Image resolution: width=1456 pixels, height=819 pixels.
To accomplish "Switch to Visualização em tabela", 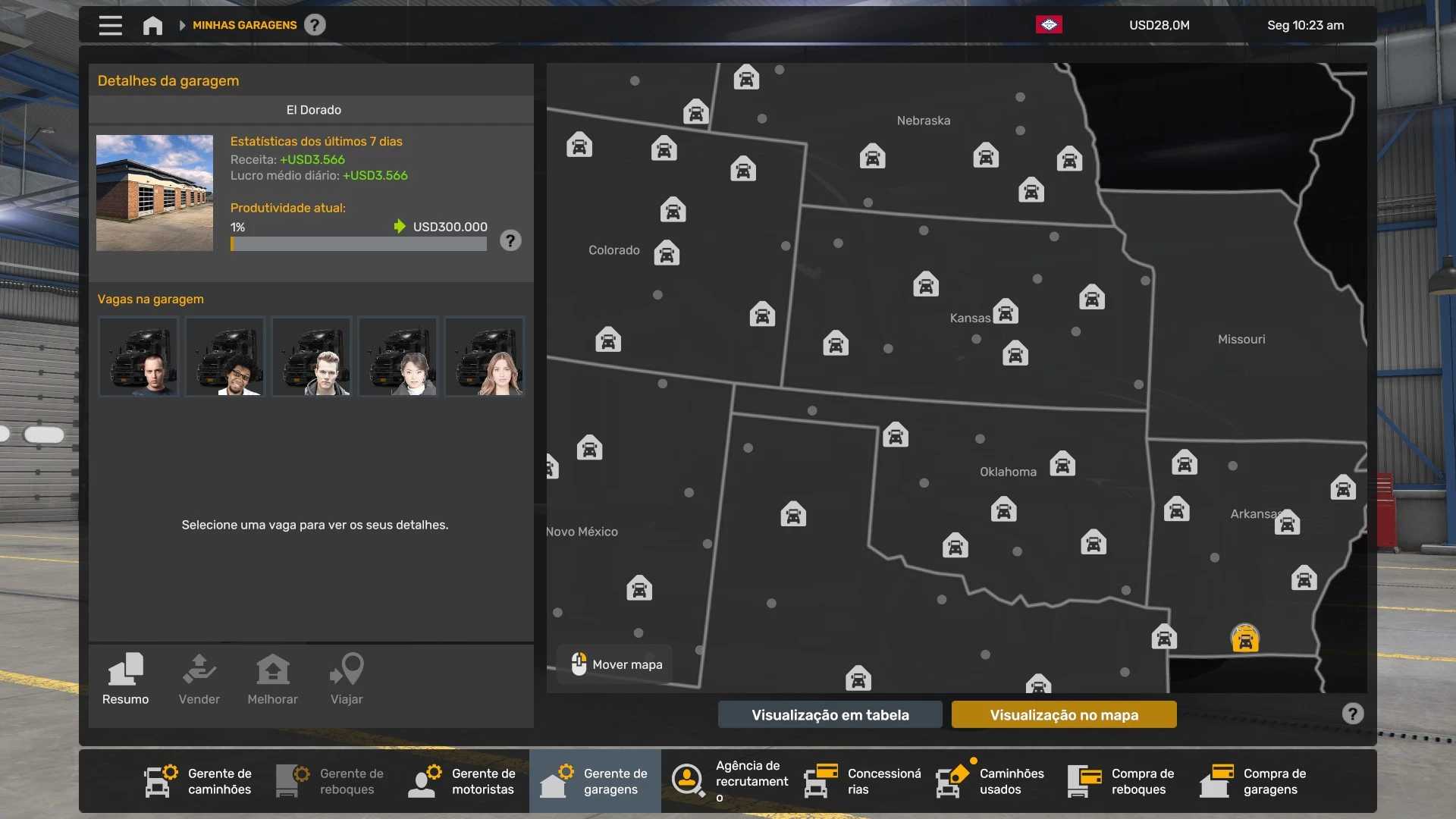I will [830, 714].
